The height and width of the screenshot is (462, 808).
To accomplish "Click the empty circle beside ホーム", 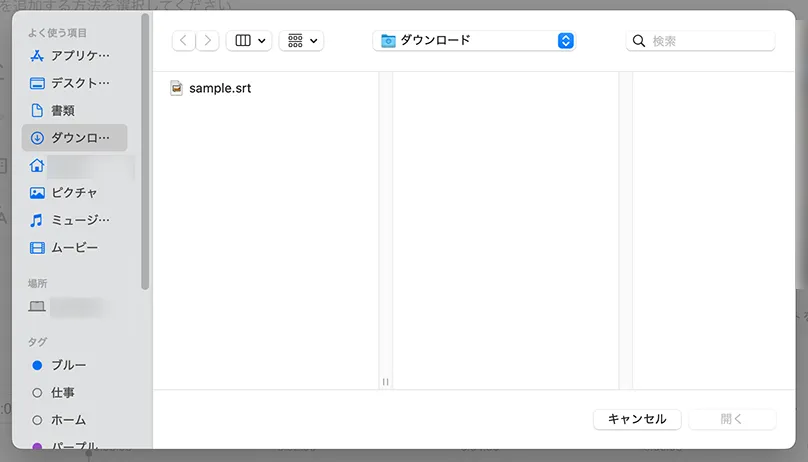I will coord(37,420).
